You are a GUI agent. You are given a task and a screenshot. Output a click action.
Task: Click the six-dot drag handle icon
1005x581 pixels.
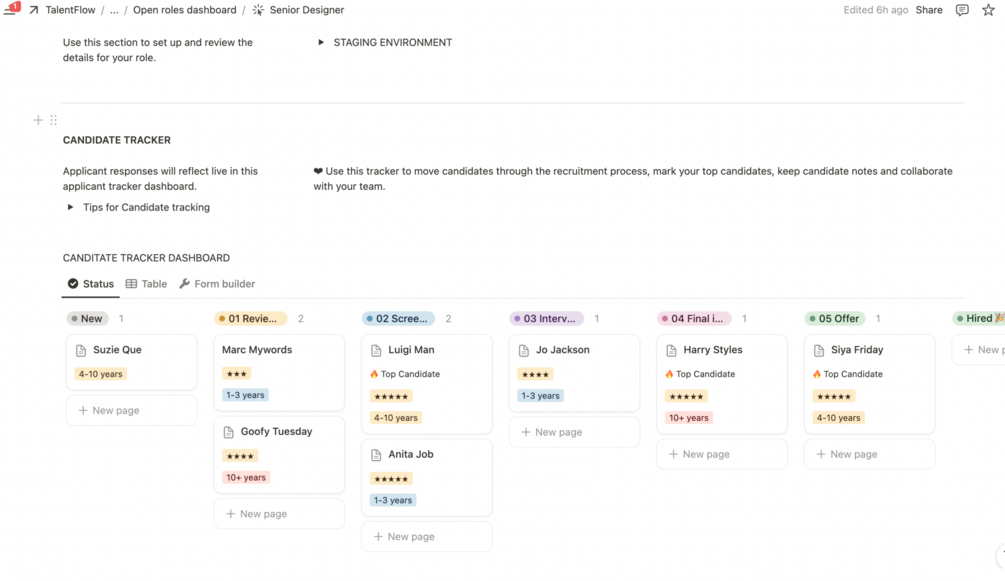coord(53,120)
